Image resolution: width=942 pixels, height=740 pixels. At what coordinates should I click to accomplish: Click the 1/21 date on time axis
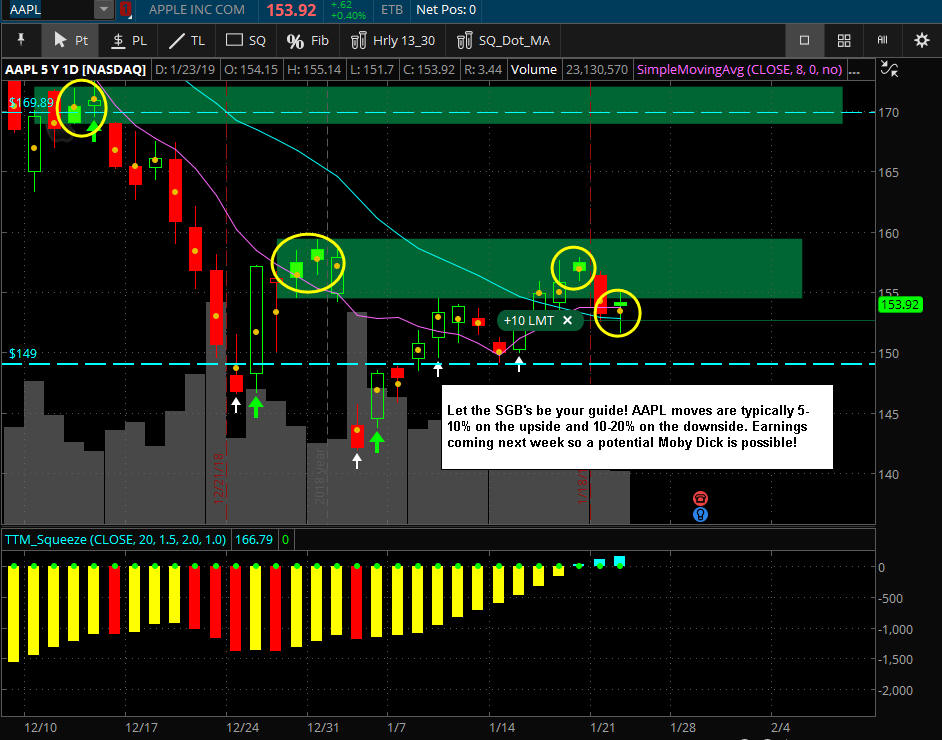coord(603,727)
